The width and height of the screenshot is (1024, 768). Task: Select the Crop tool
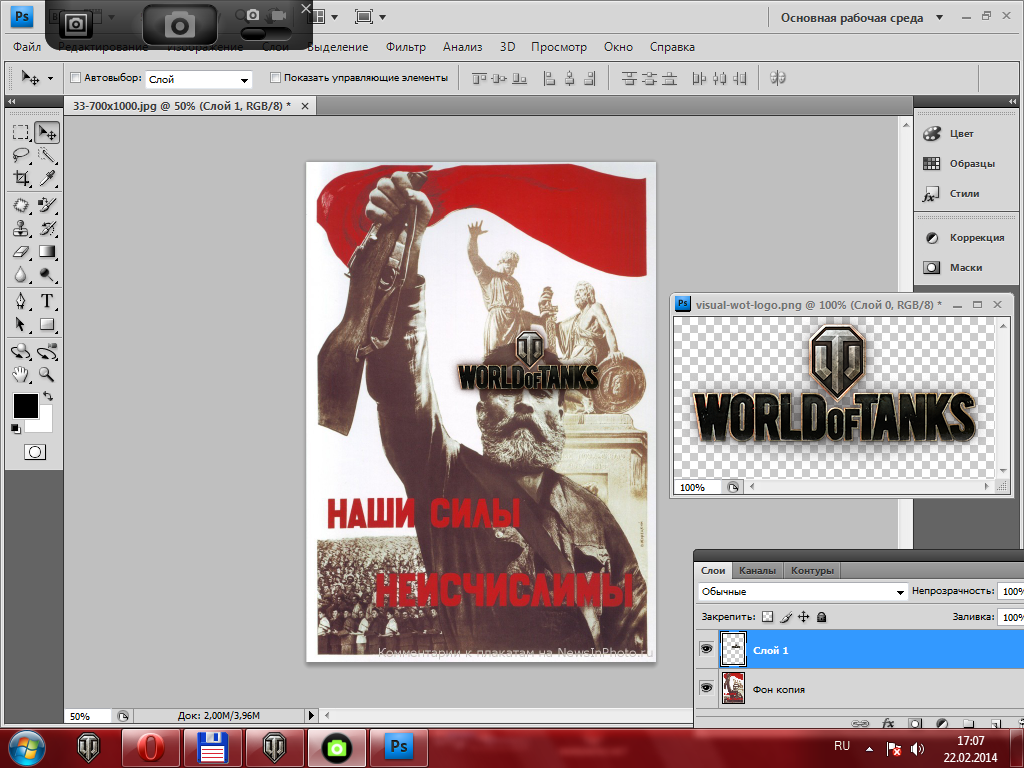[21, 178]
